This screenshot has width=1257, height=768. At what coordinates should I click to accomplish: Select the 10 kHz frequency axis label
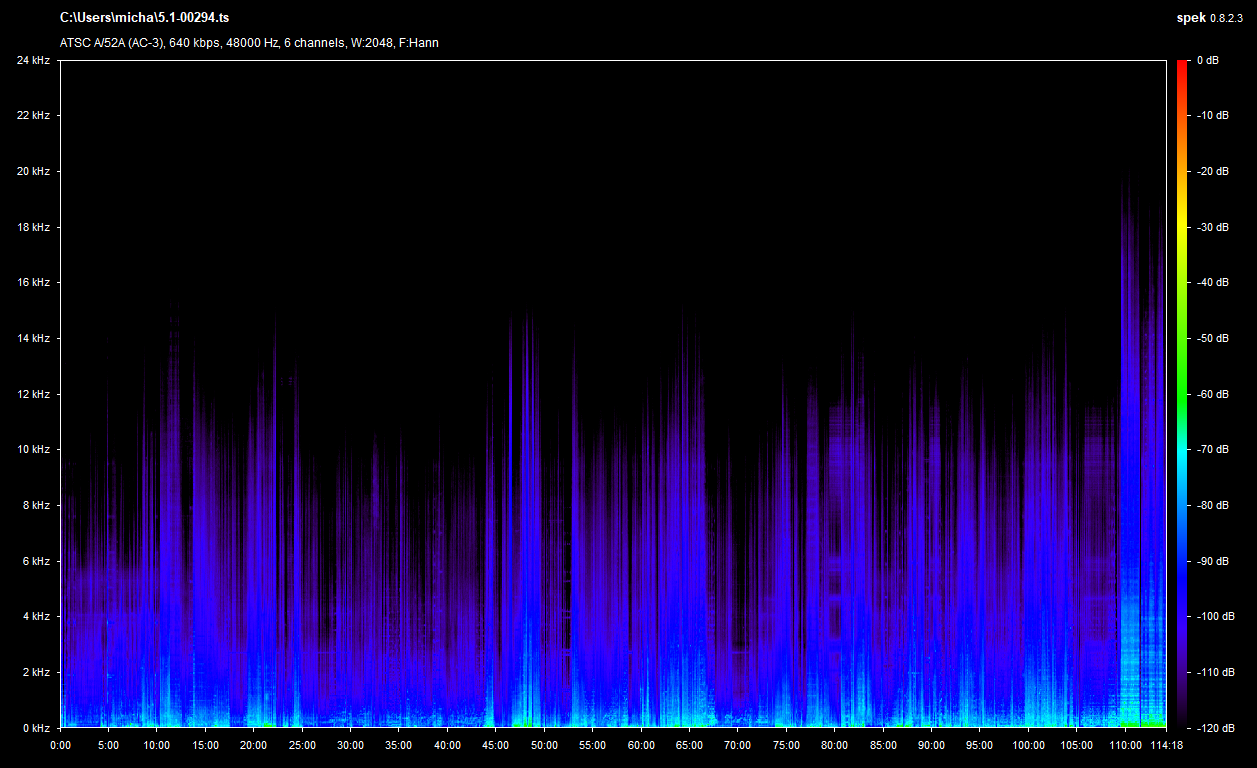coord(33,450)
